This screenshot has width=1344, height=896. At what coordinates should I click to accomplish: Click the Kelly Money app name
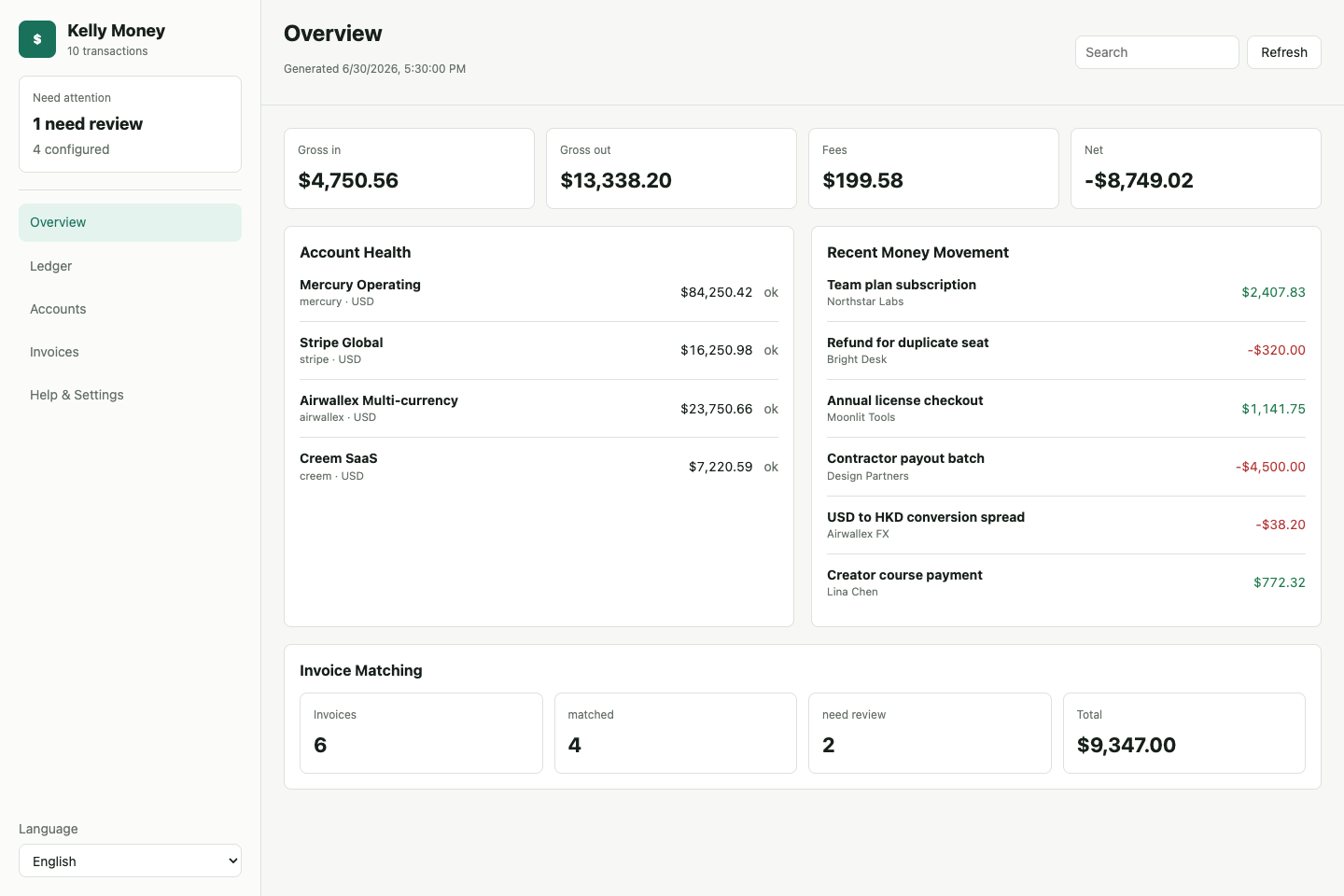116,30
